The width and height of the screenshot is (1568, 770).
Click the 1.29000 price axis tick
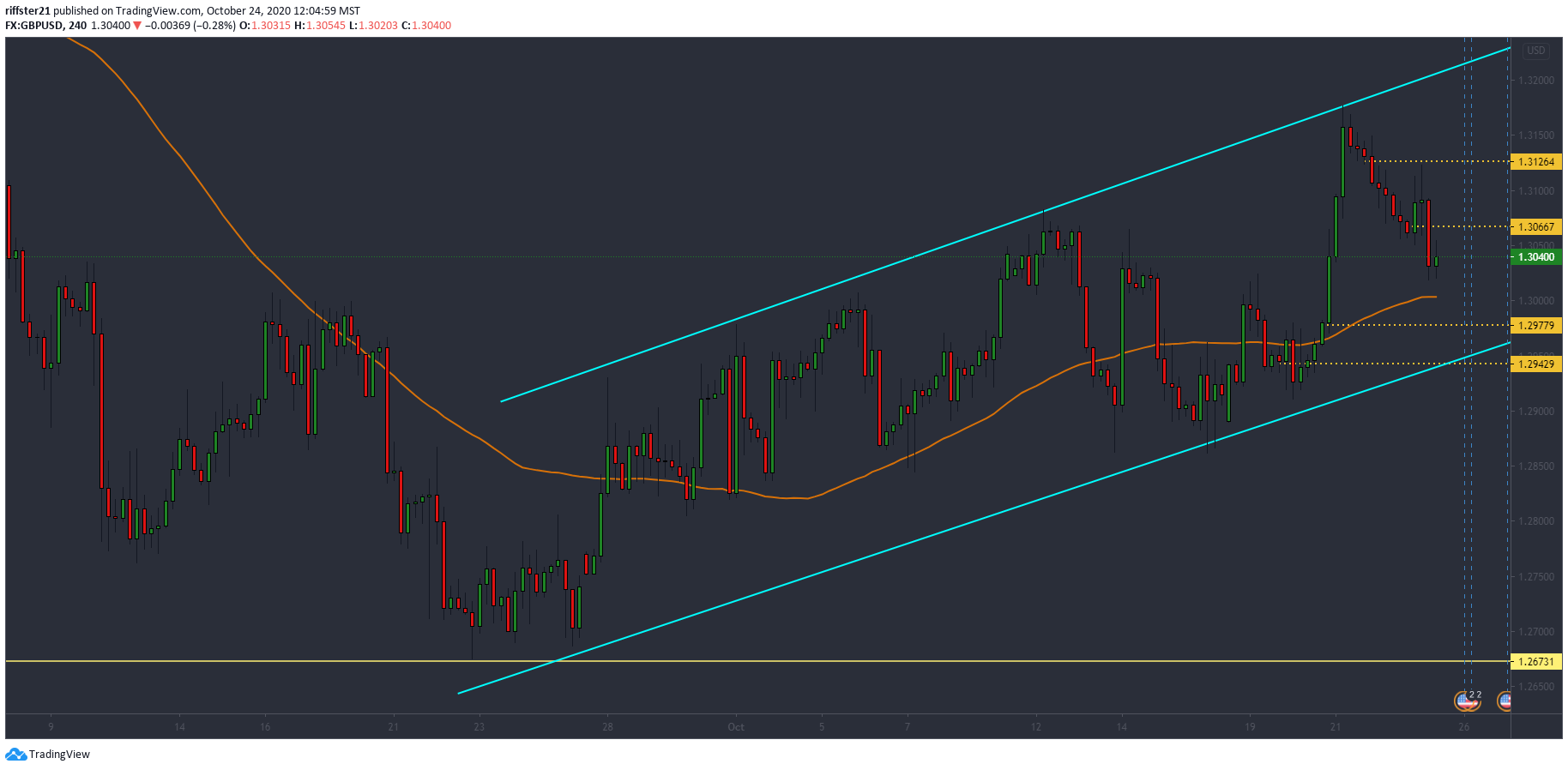click(x=1536, y=412)
